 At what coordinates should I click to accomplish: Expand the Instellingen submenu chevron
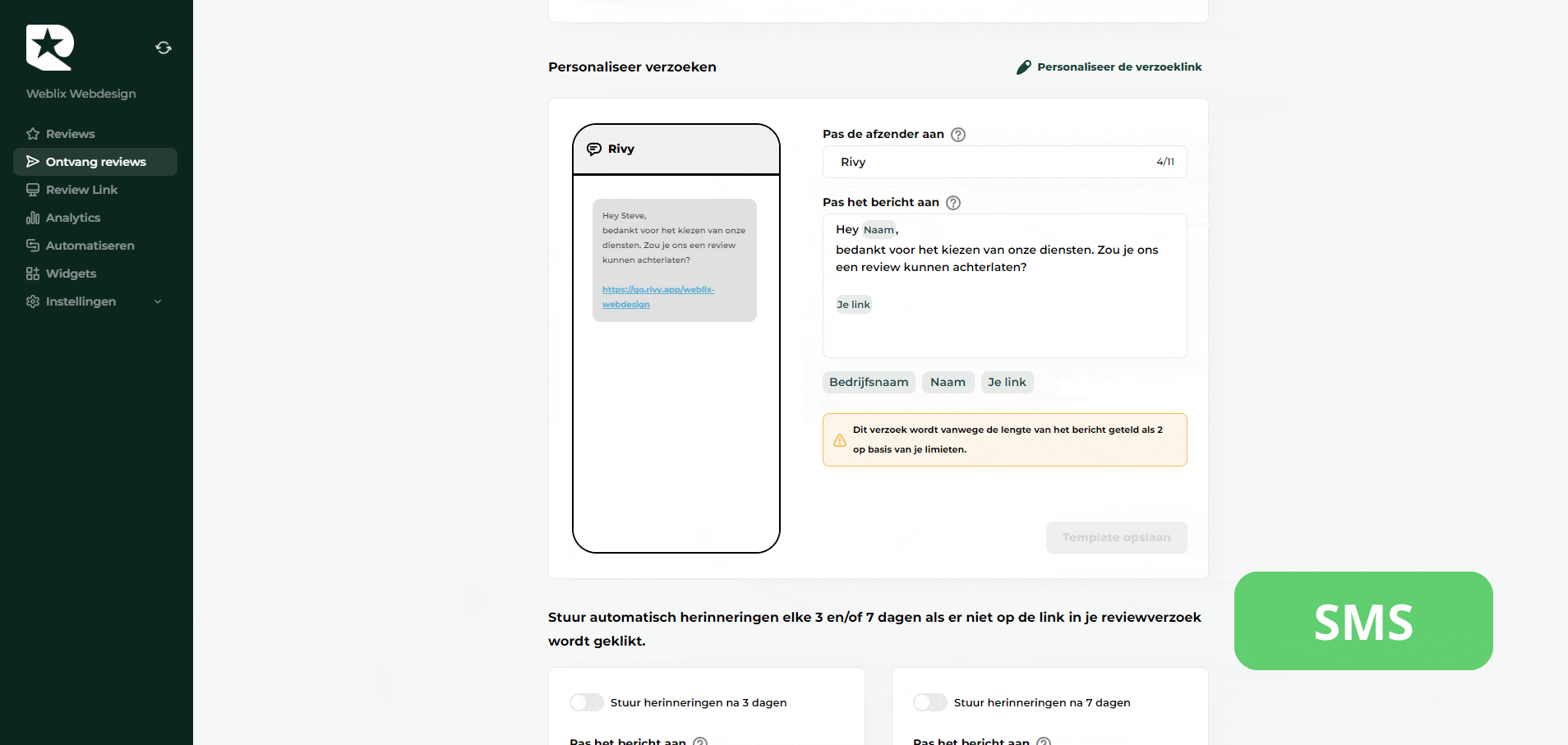tap(158, 301)
